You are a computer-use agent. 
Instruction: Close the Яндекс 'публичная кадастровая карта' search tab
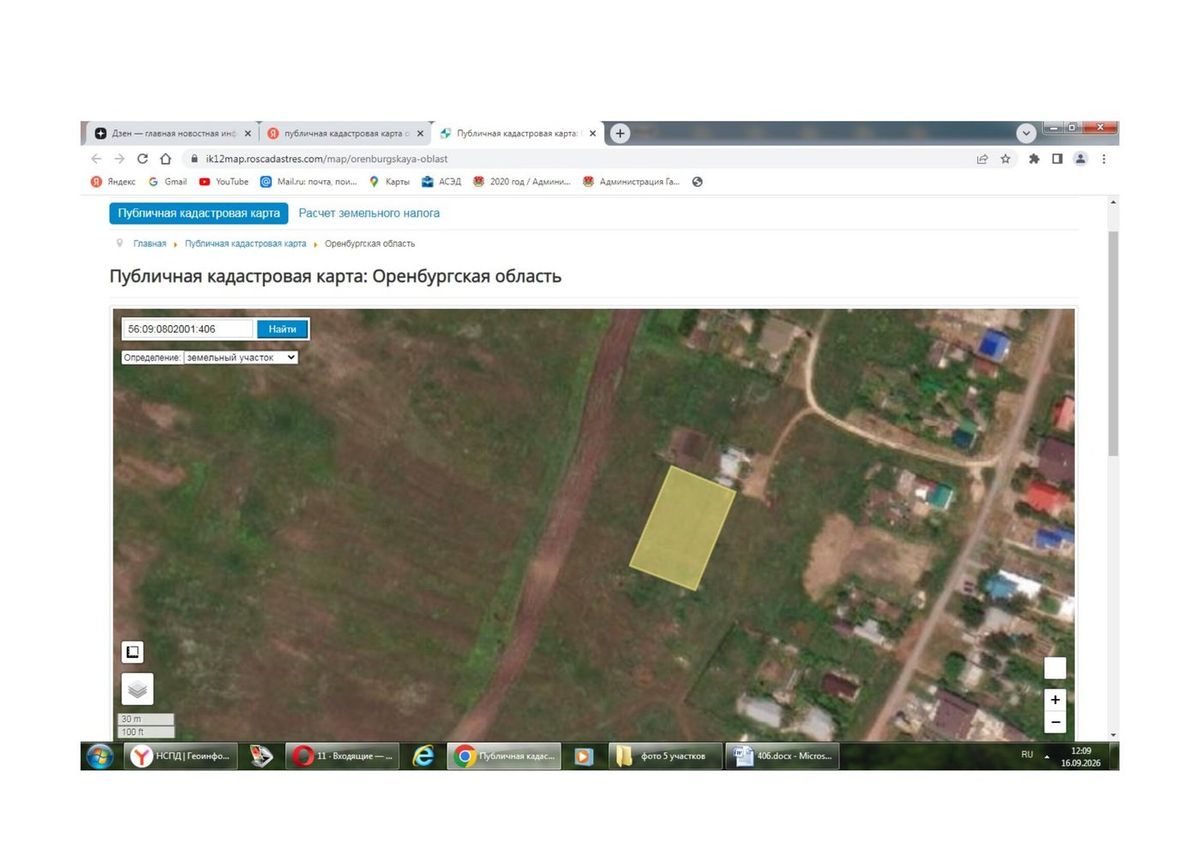pos(420,133)
